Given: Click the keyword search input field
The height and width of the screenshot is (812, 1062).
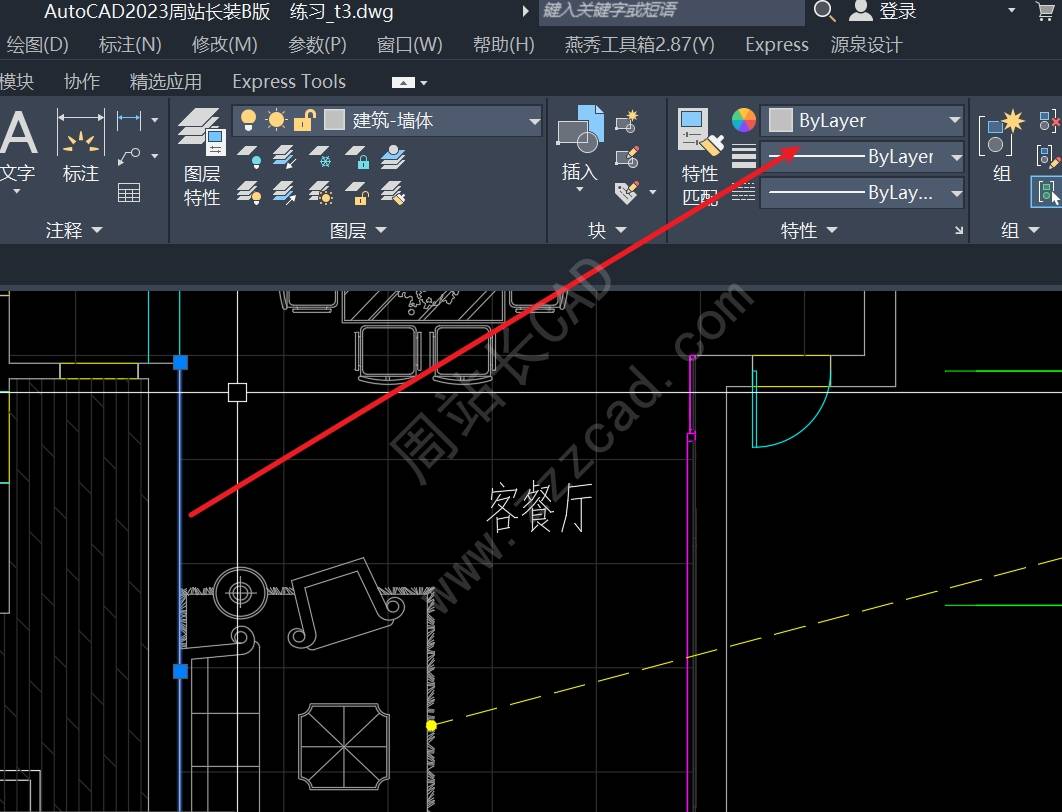Looking at the screenshot, I should (670, 12).
